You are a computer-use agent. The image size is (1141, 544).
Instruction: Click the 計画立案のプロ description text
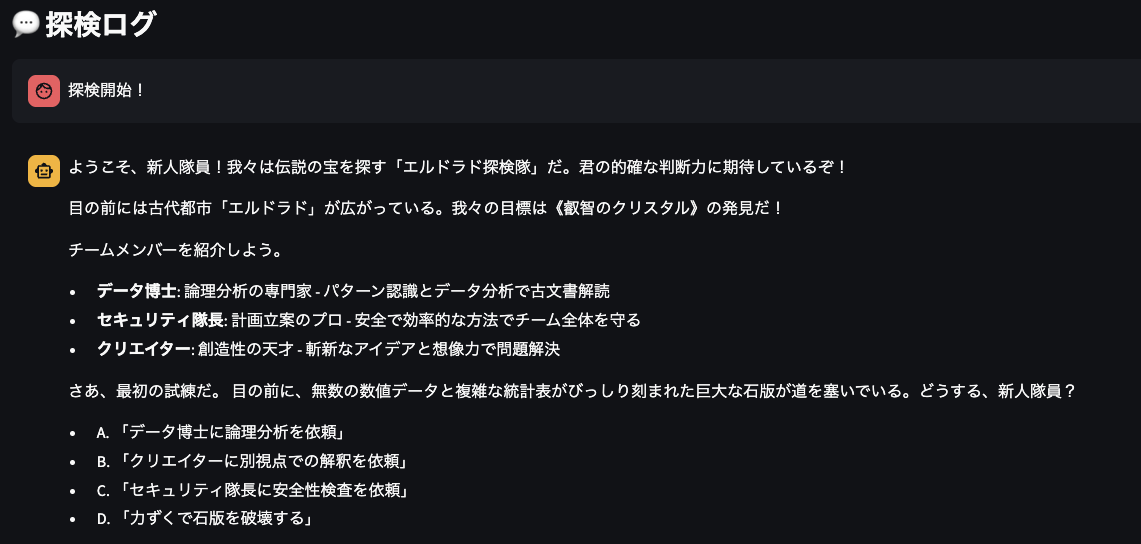(x=287, y=320)
